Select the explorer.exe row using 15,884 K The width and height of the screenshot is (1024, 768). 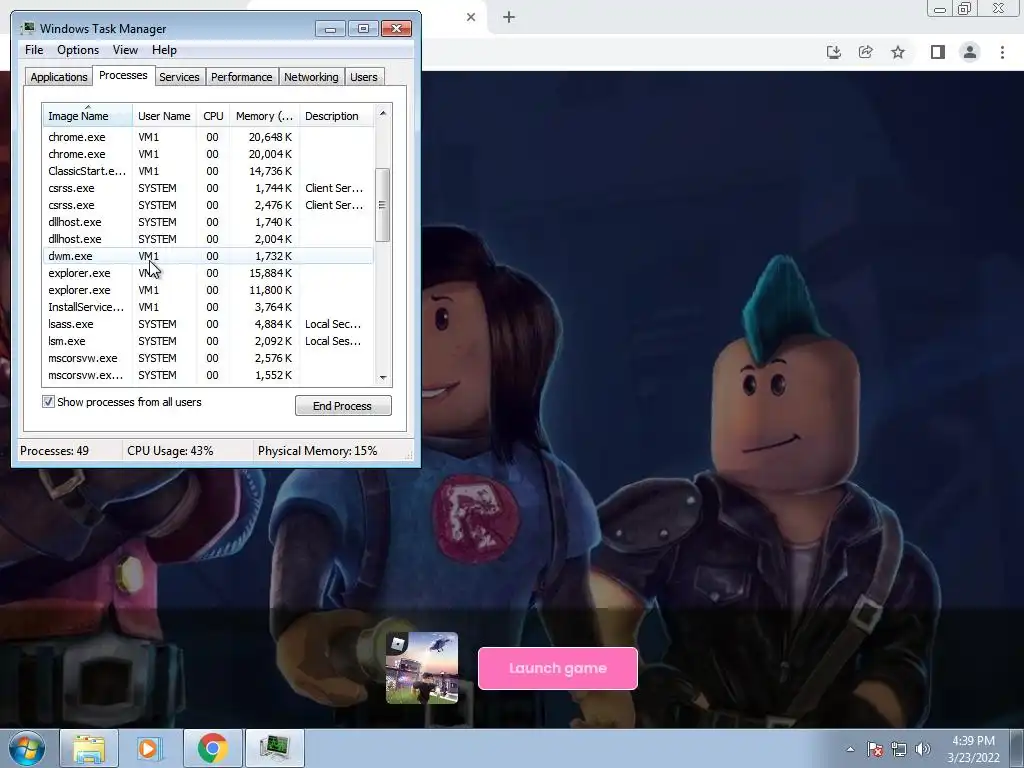208,273
